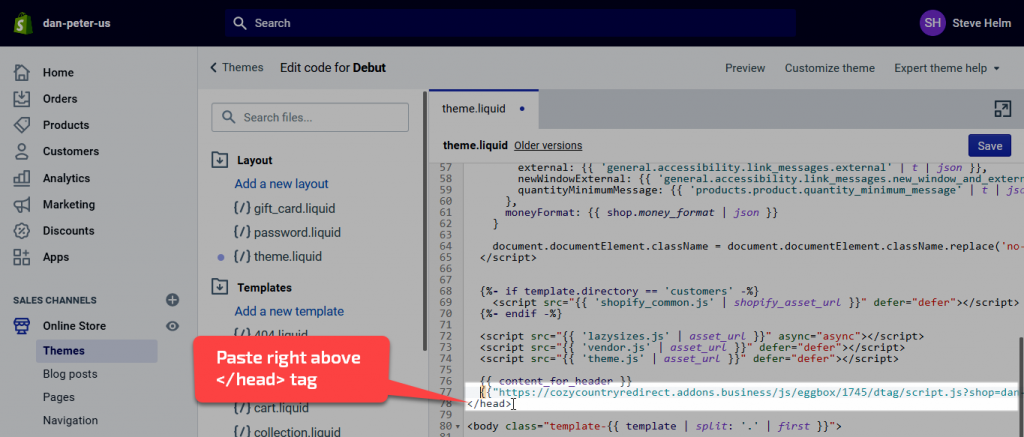Open Navigation under Online Store
1024x437 pixels.
71,421
